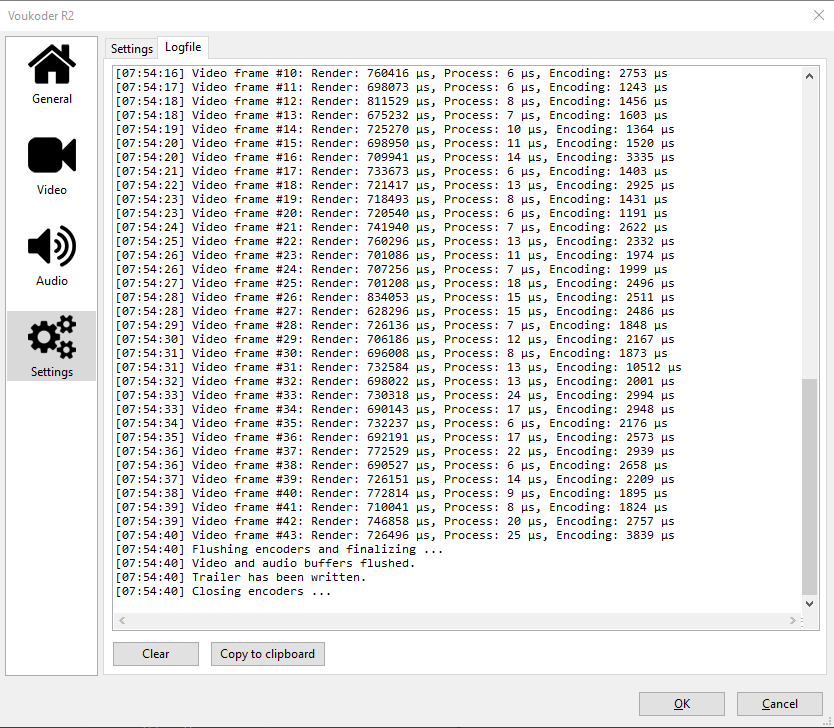The height and width of the screenshot is (728, 834).
Task: Confirm with the OK button
Action: click(x=681, y=704)
